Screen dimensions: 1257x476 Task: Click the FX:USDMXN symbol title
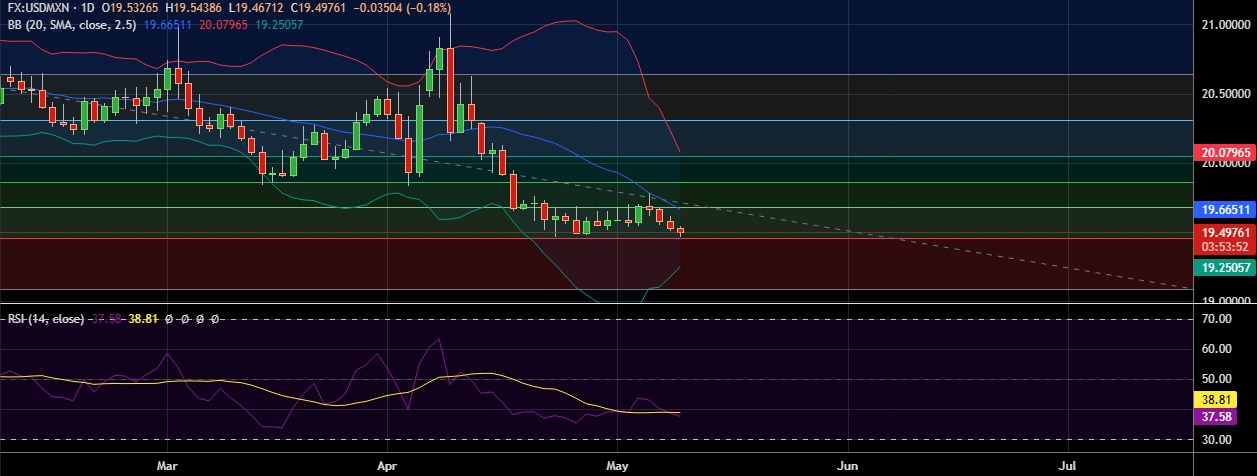pos(39,8)
